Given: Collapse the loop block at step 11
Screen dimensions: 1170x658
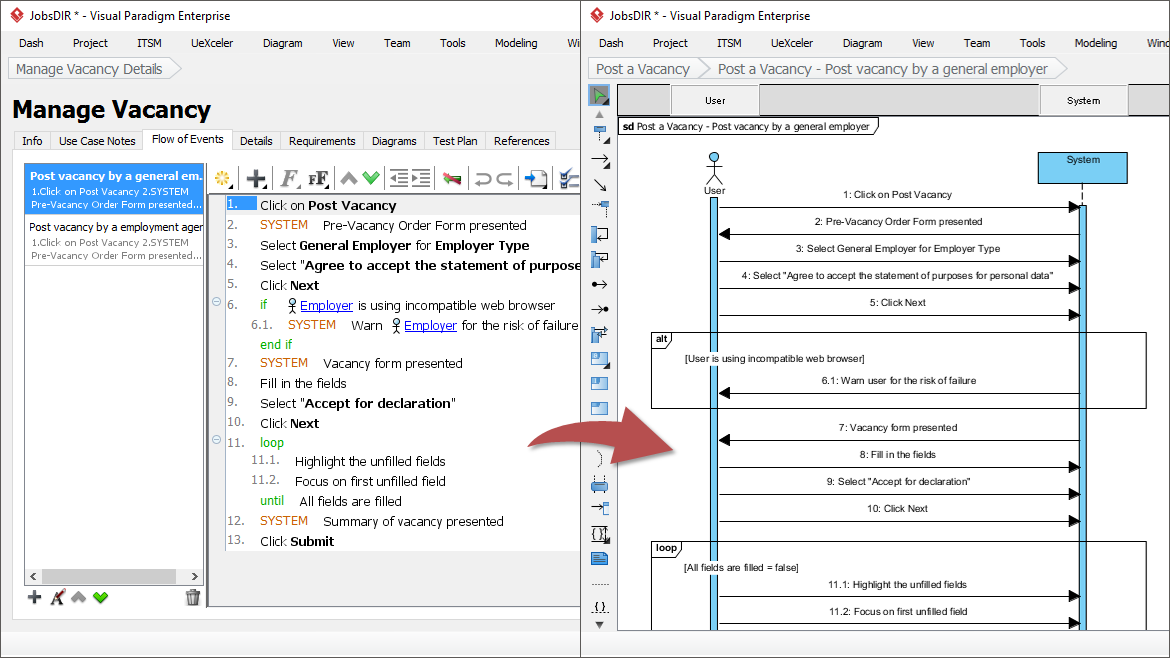Looking at the screenshot, I should pos(216,439).
